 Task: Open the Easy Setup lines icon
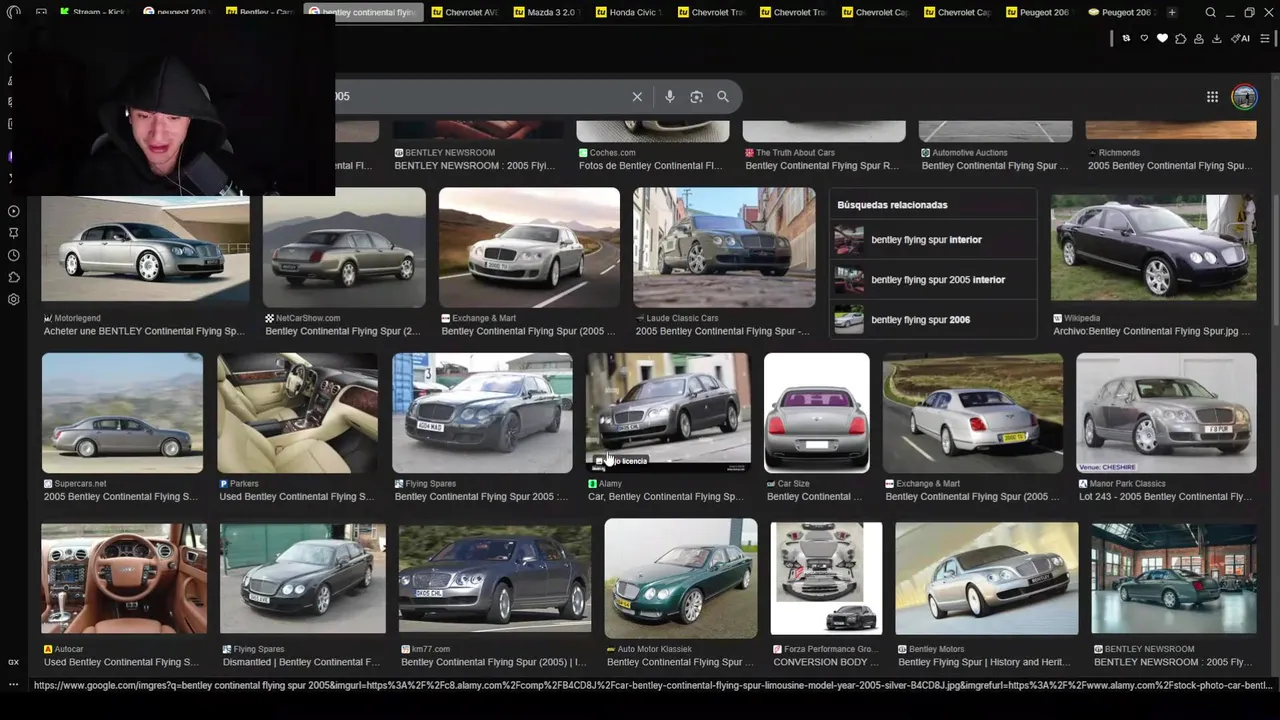[x=1264, y=39]
